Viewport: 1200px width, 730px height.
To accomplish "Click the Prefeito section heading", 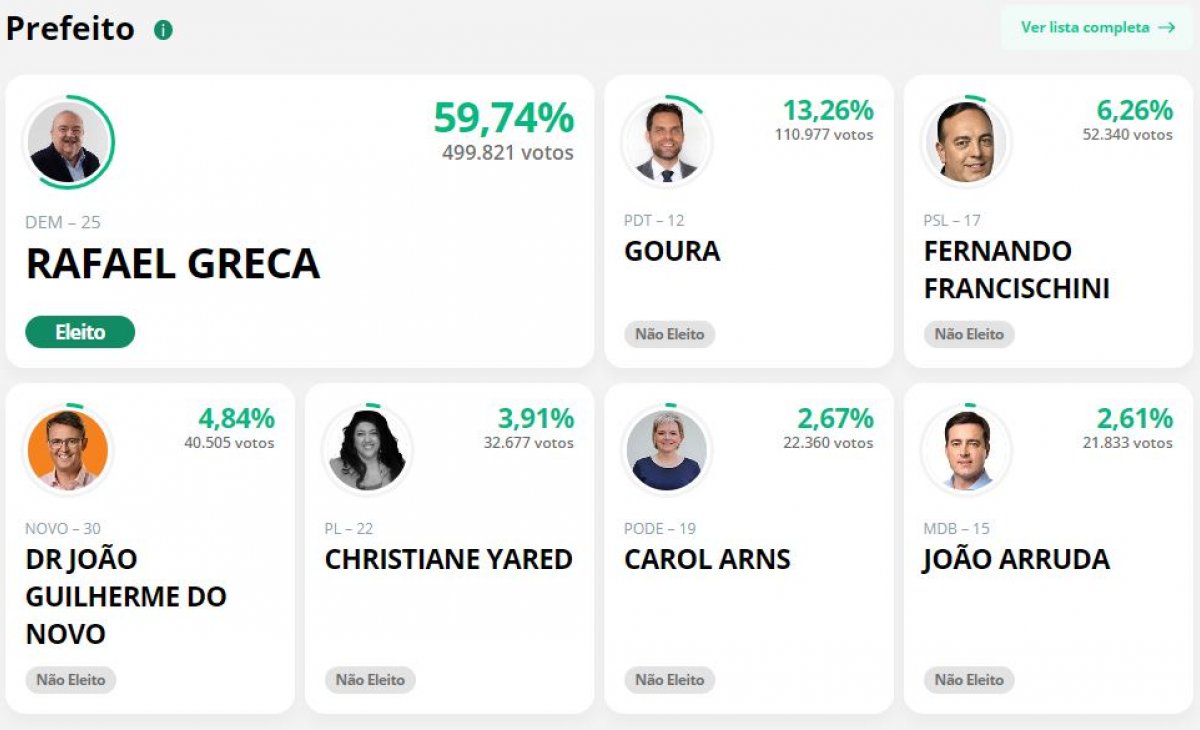I will point(70,29).
